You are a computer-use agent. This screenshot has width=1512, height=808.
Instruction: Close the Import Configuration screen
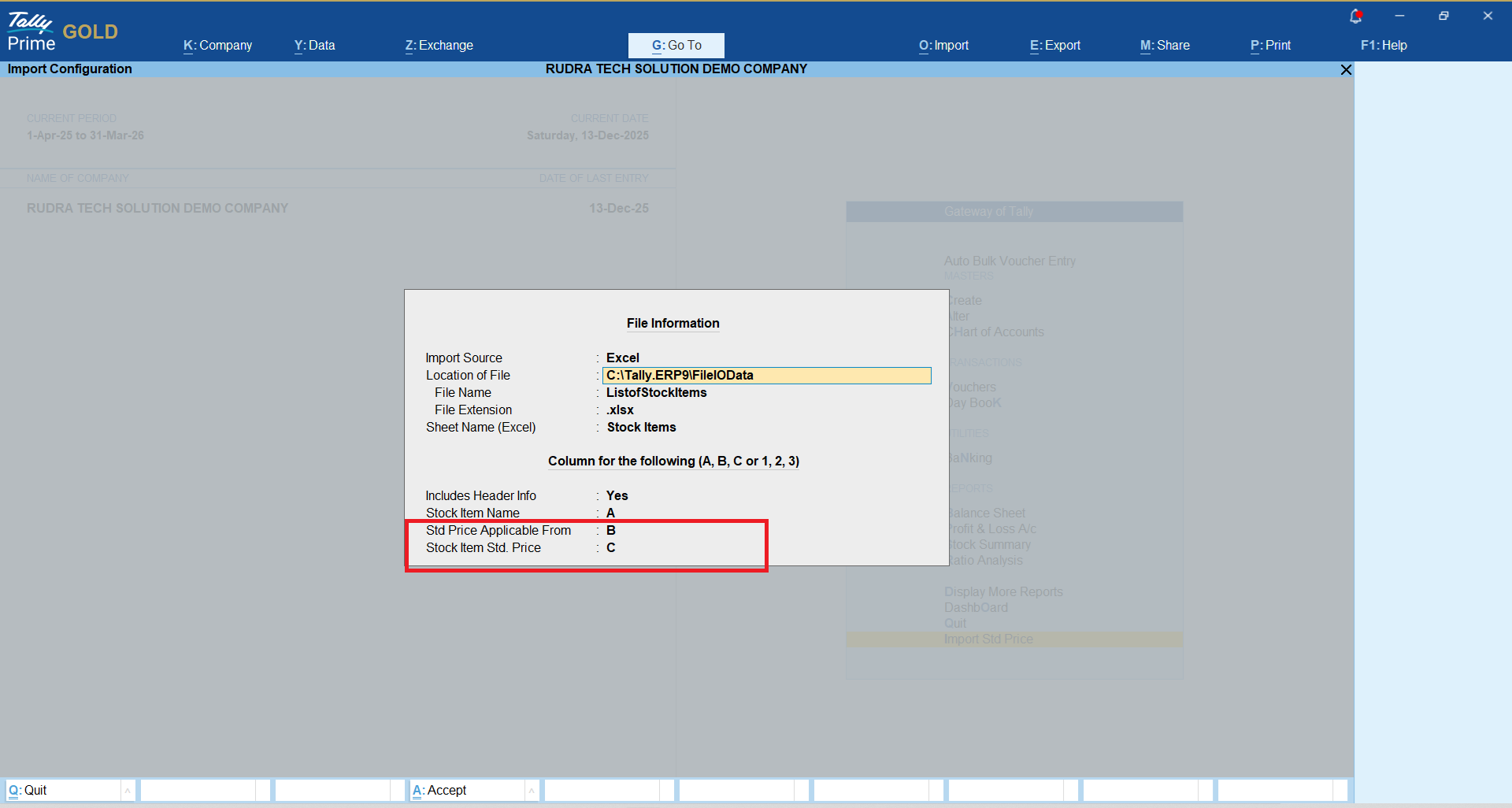click(x=1346, y=70)
